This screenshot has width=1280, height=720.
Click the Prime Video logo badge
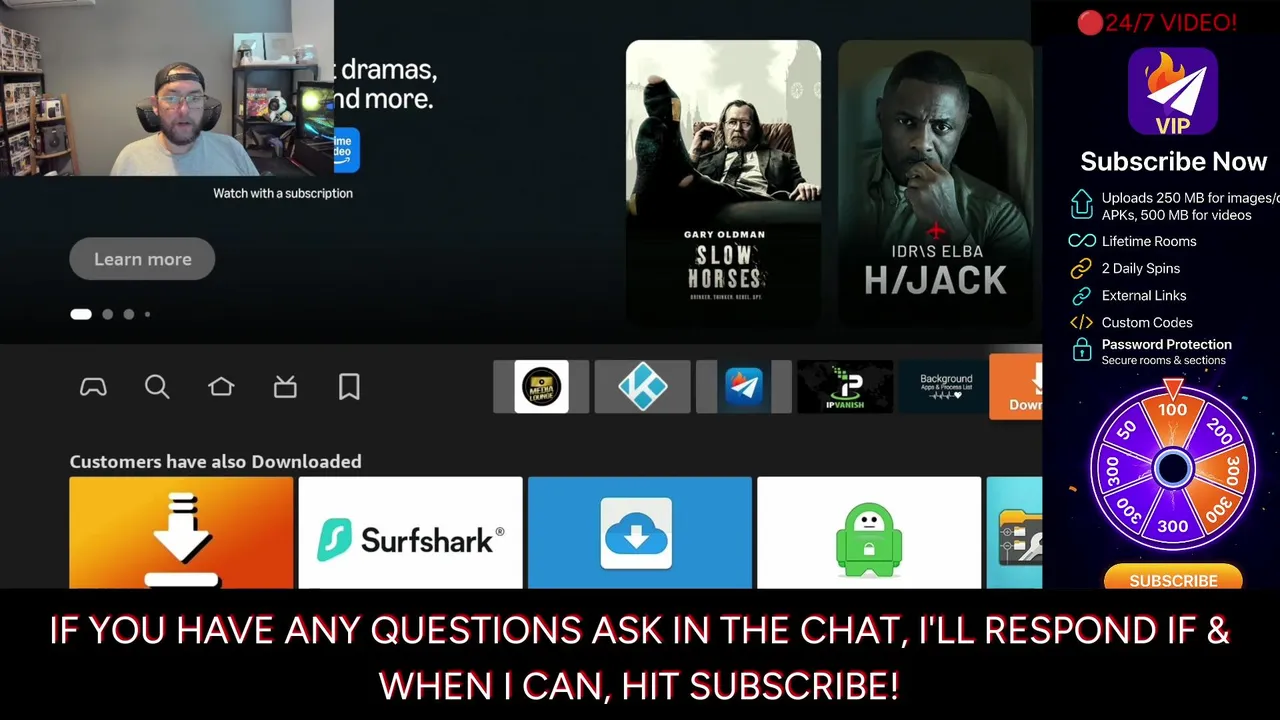tap(346, 150)
